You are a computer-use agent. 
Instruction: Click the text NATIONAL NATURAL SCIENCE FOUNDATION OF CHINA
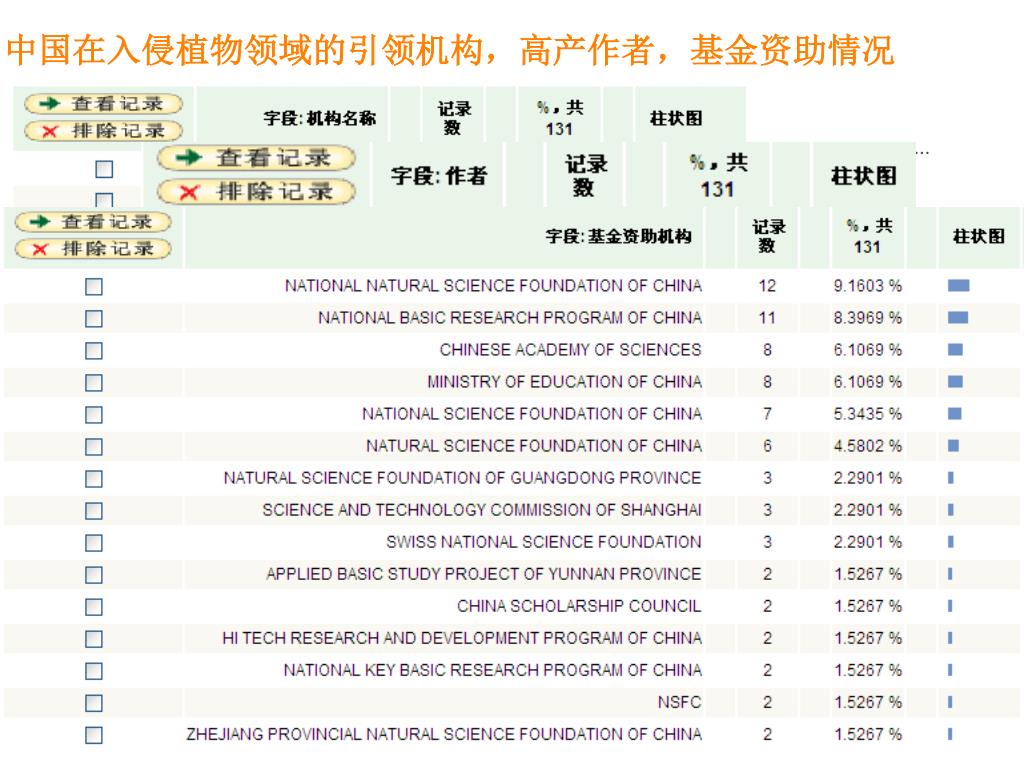point(493,285)
